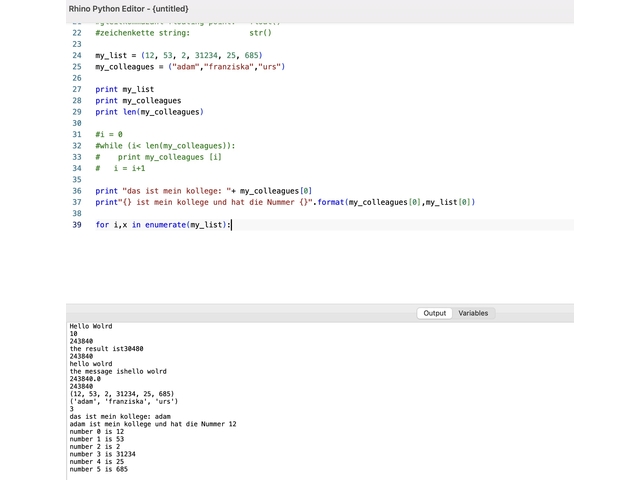Click commented '#i = 0' line
Viewport: 640px width, 480px height.
[x=109, y=134]
